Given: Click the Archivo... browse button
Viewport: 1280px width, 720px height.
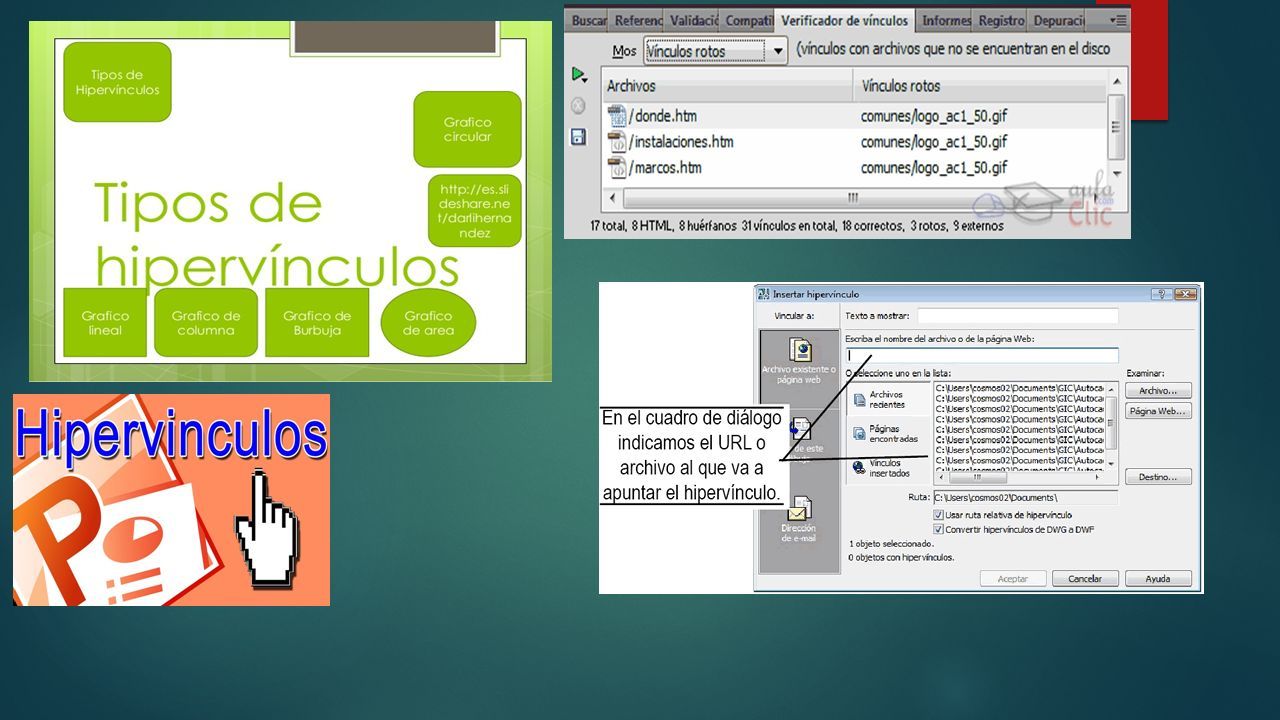Looking at the screenshot, I should click(1158, 391).
